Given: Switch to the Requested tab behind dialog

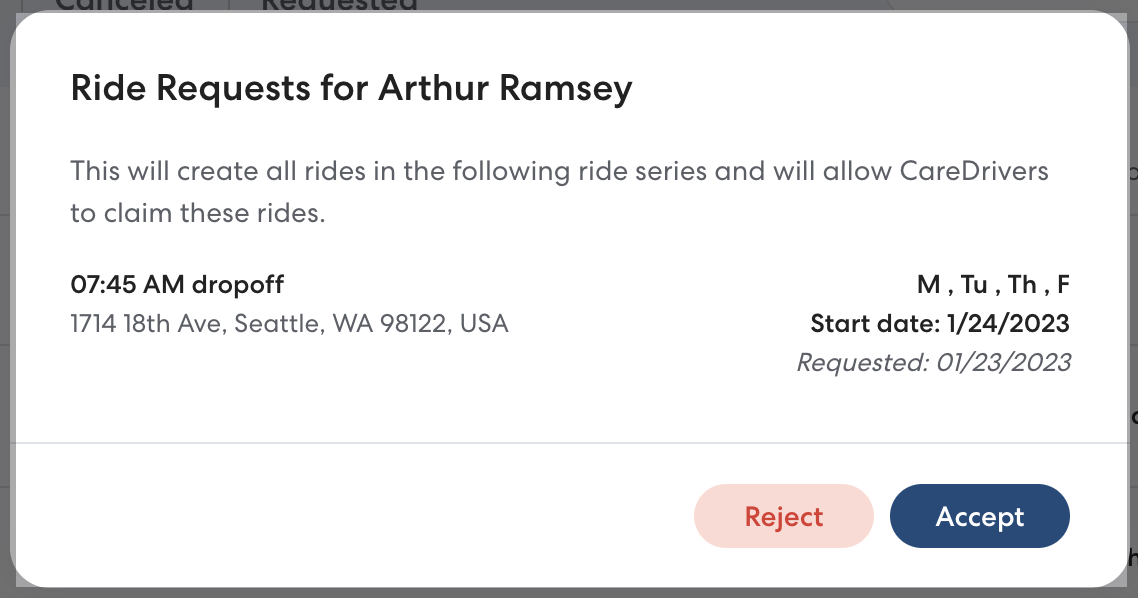Looking at the screenshot, I should (339, 6).
